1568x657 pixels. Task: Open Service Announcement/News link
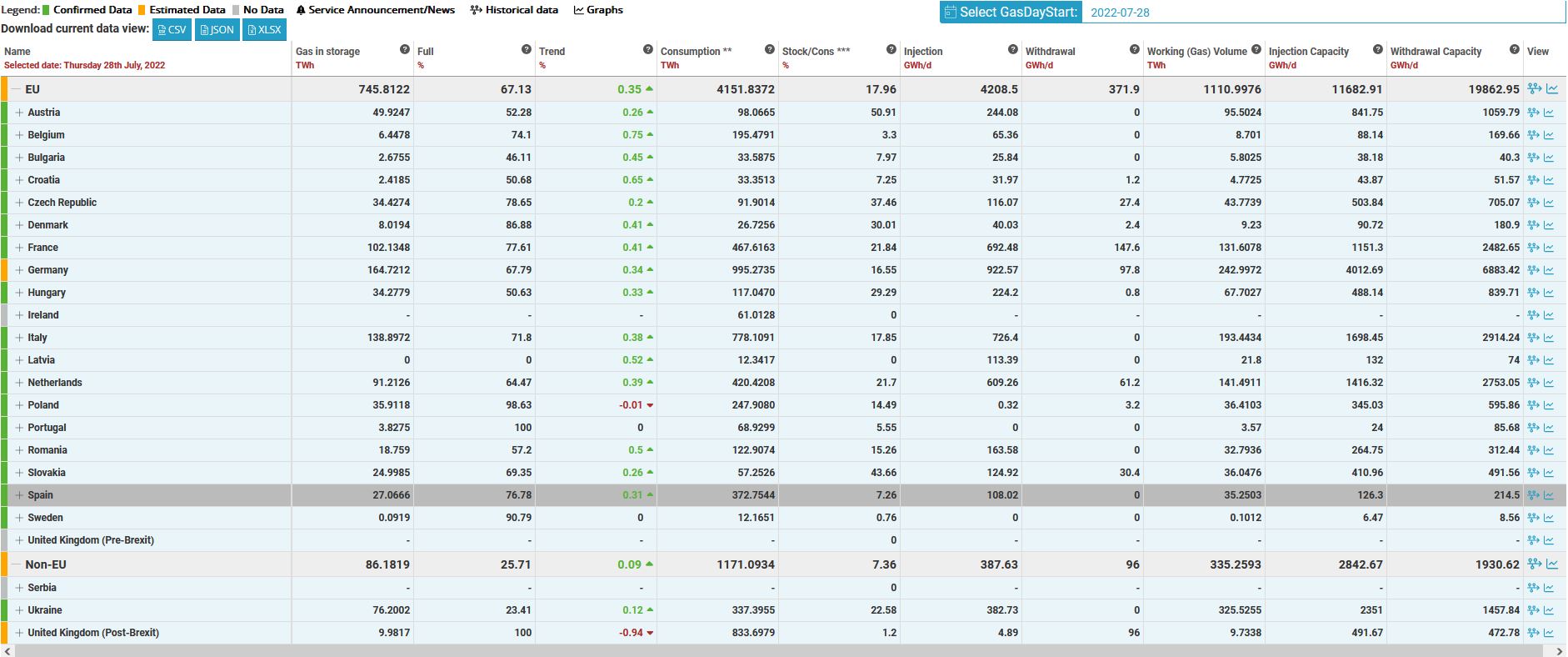(376, 10)
